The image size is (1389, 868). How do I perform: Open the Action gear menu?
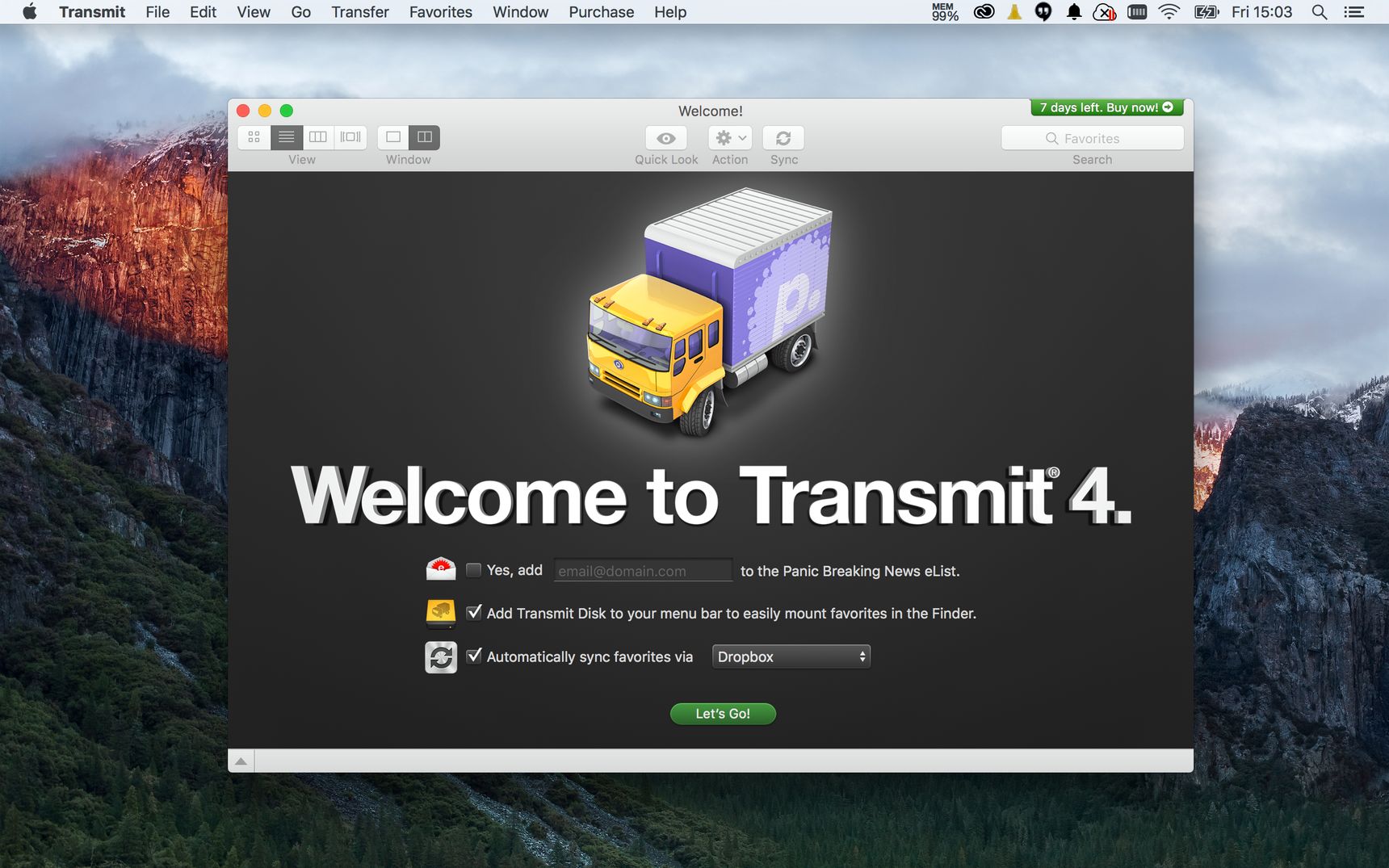(730, 138)
